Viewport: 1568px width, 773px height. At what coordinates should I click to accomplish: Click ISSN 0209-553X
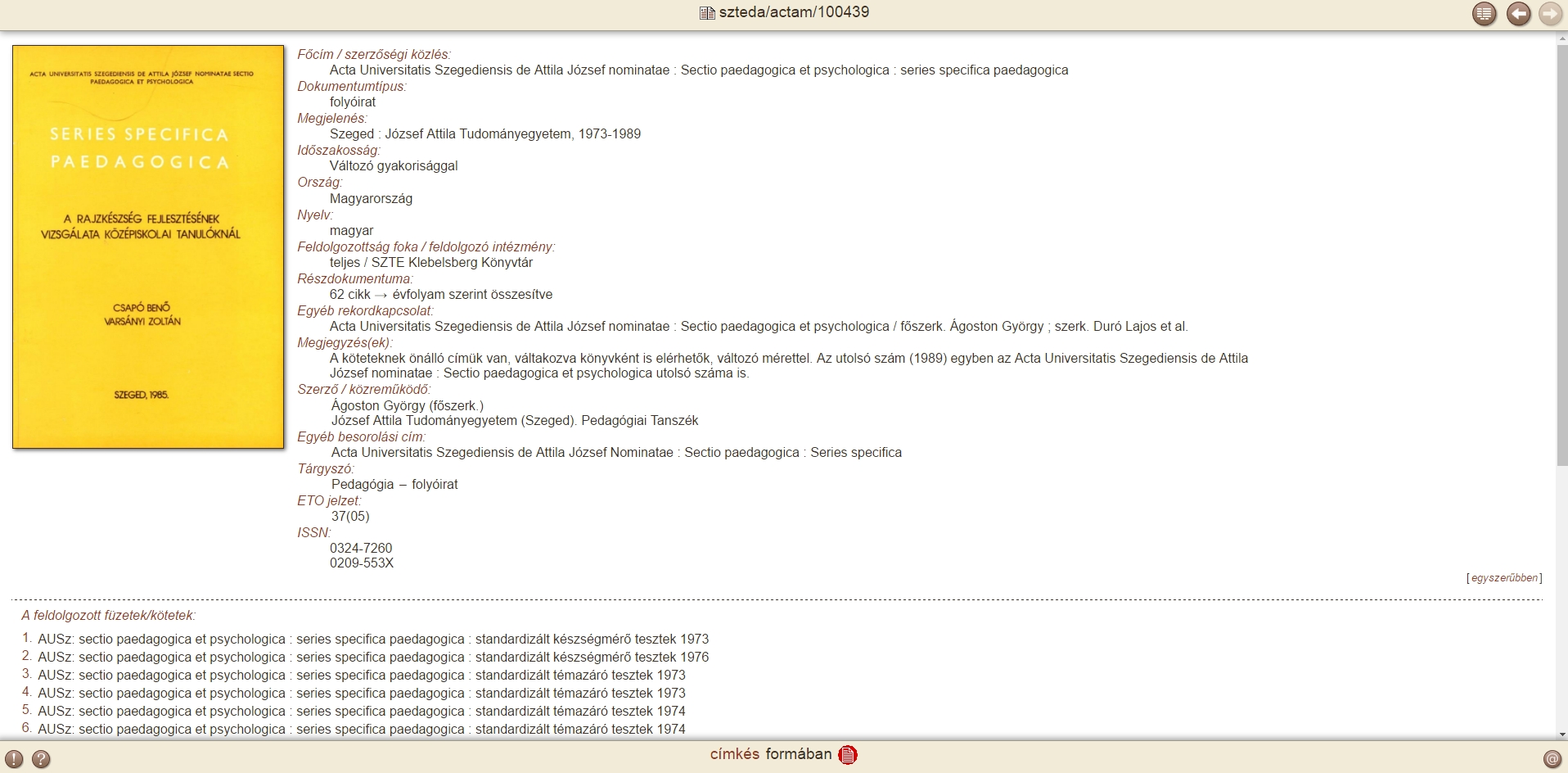click(362, 563)
